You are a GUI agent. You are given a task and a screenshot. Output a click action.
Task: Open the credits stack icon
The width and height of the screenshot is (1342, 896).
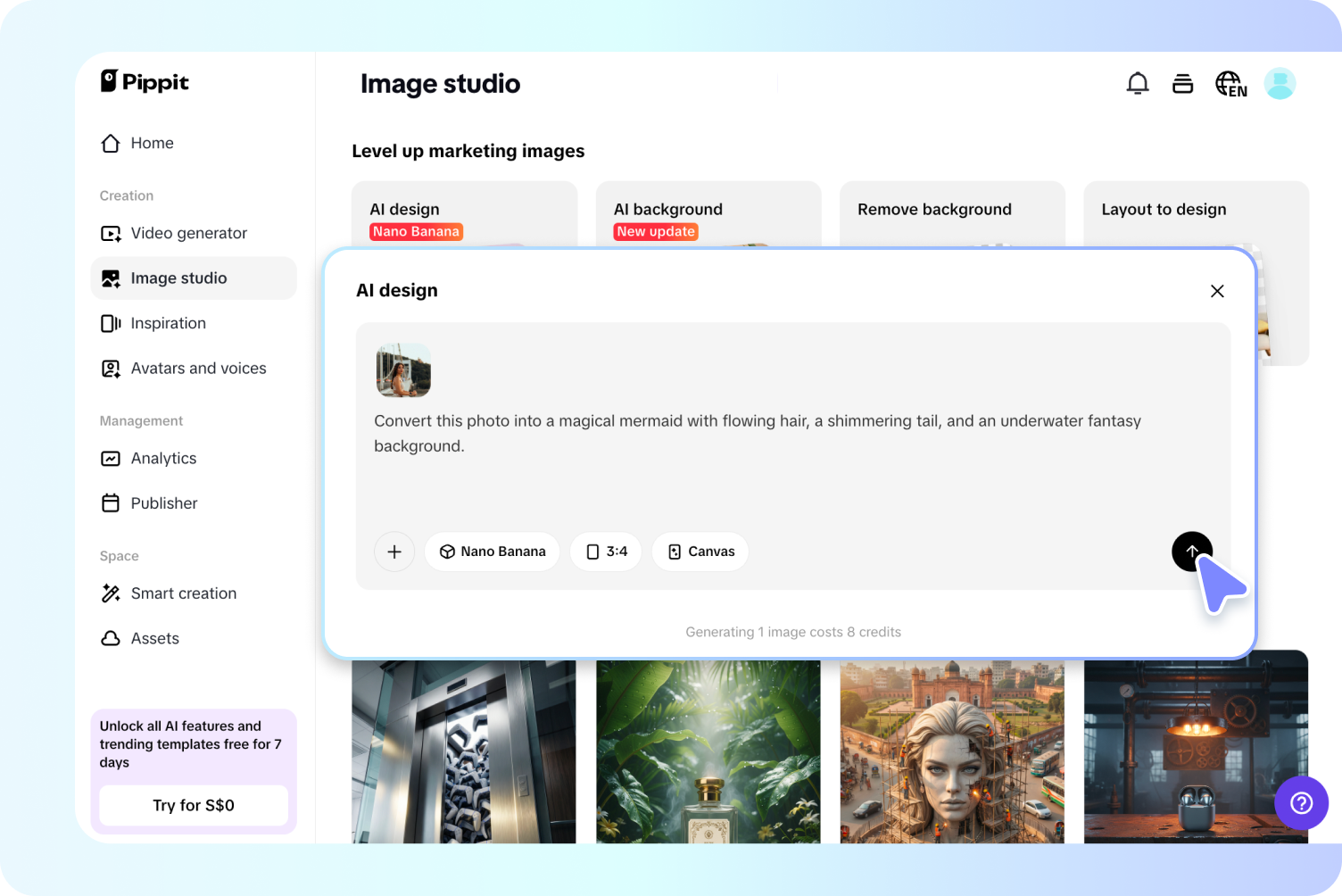1183,84
